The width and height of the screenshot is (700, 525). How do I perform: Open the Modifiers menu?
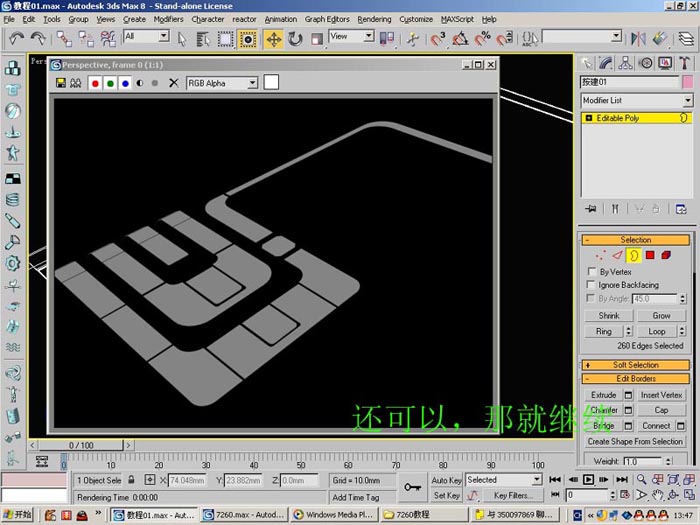[x=168, y=19]
